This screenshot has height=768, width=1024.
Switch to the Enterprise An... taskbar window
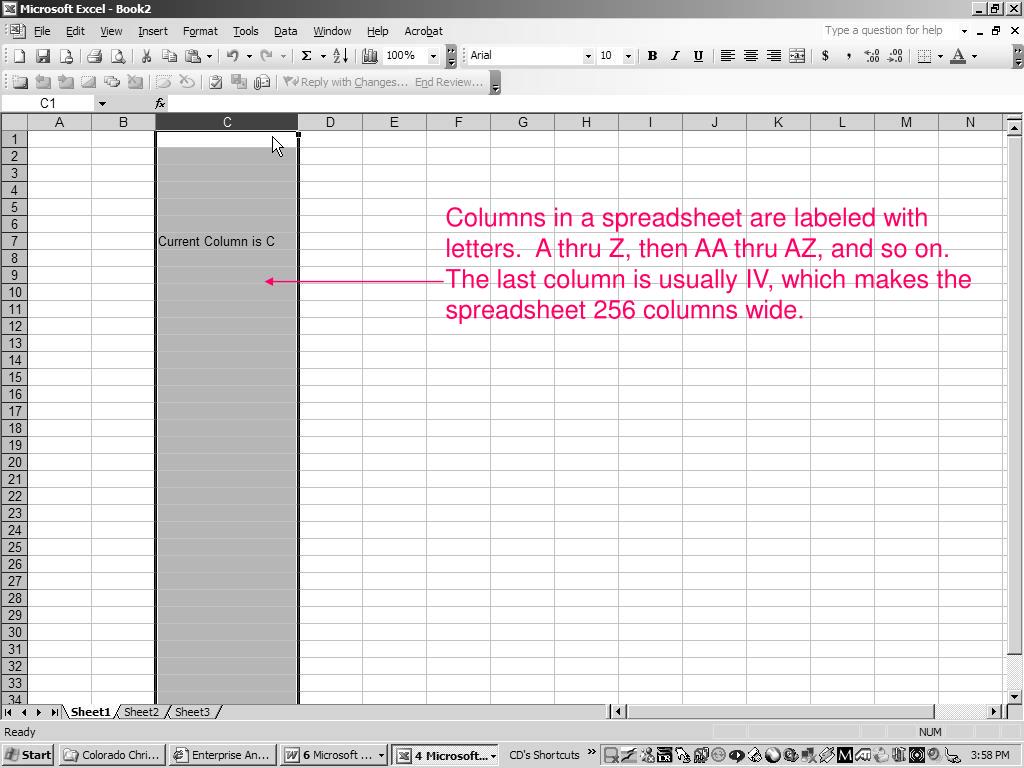222,755
